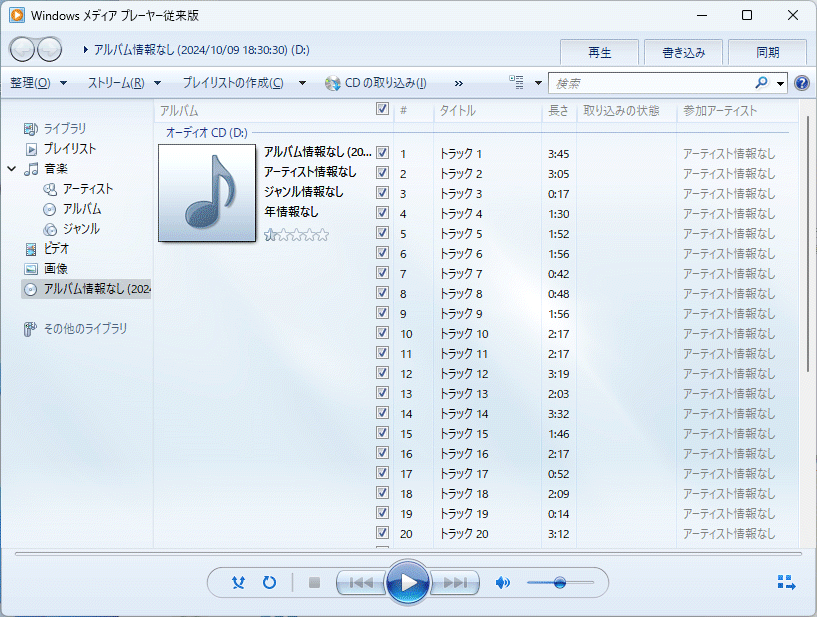This screenshot has height=617, width=817.
Task: Uncheck the トラック 5 checkbox
Action: (382, 232)
